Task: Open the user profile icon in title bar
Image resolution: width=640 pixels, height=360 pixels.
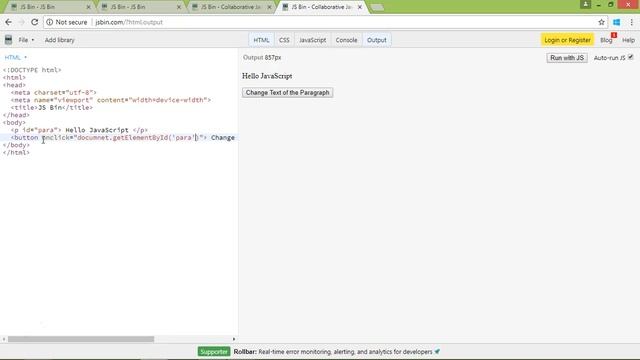Action: point(585,4)
